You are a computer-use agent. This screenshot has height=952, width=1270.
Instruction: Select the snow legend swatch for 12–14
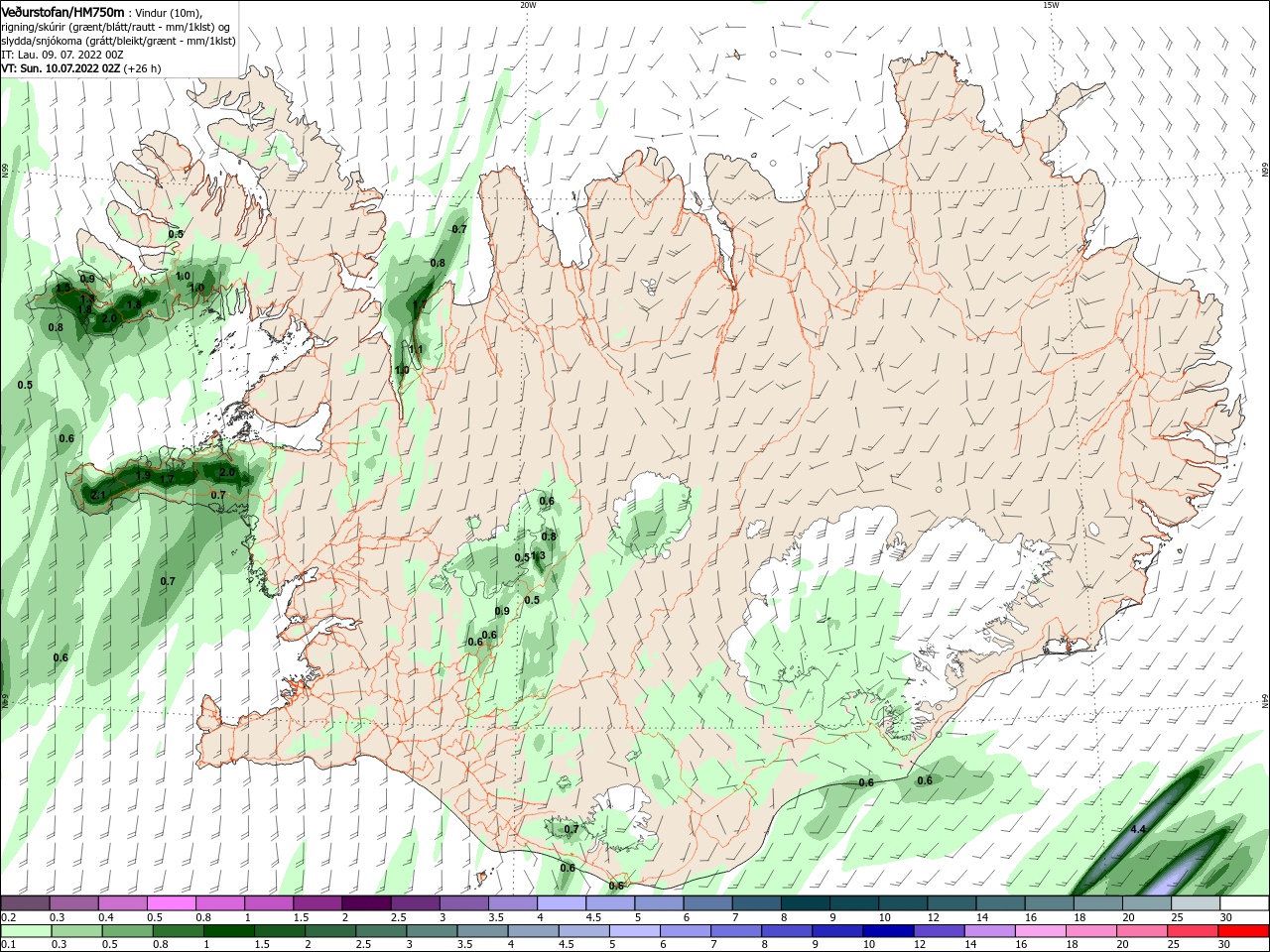point(952,903)
